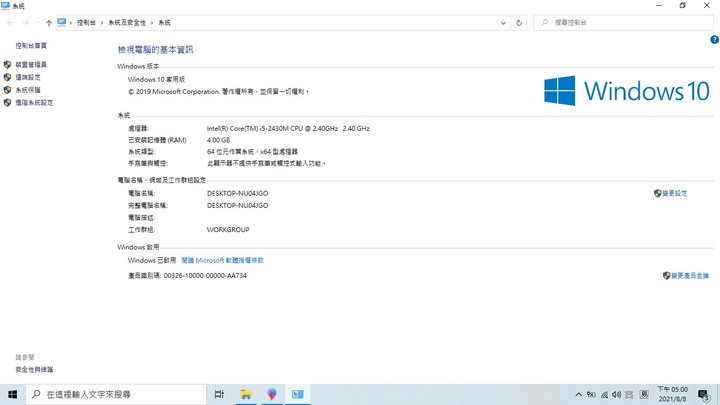Open the volume speaker tray icon

pos(617,394)
